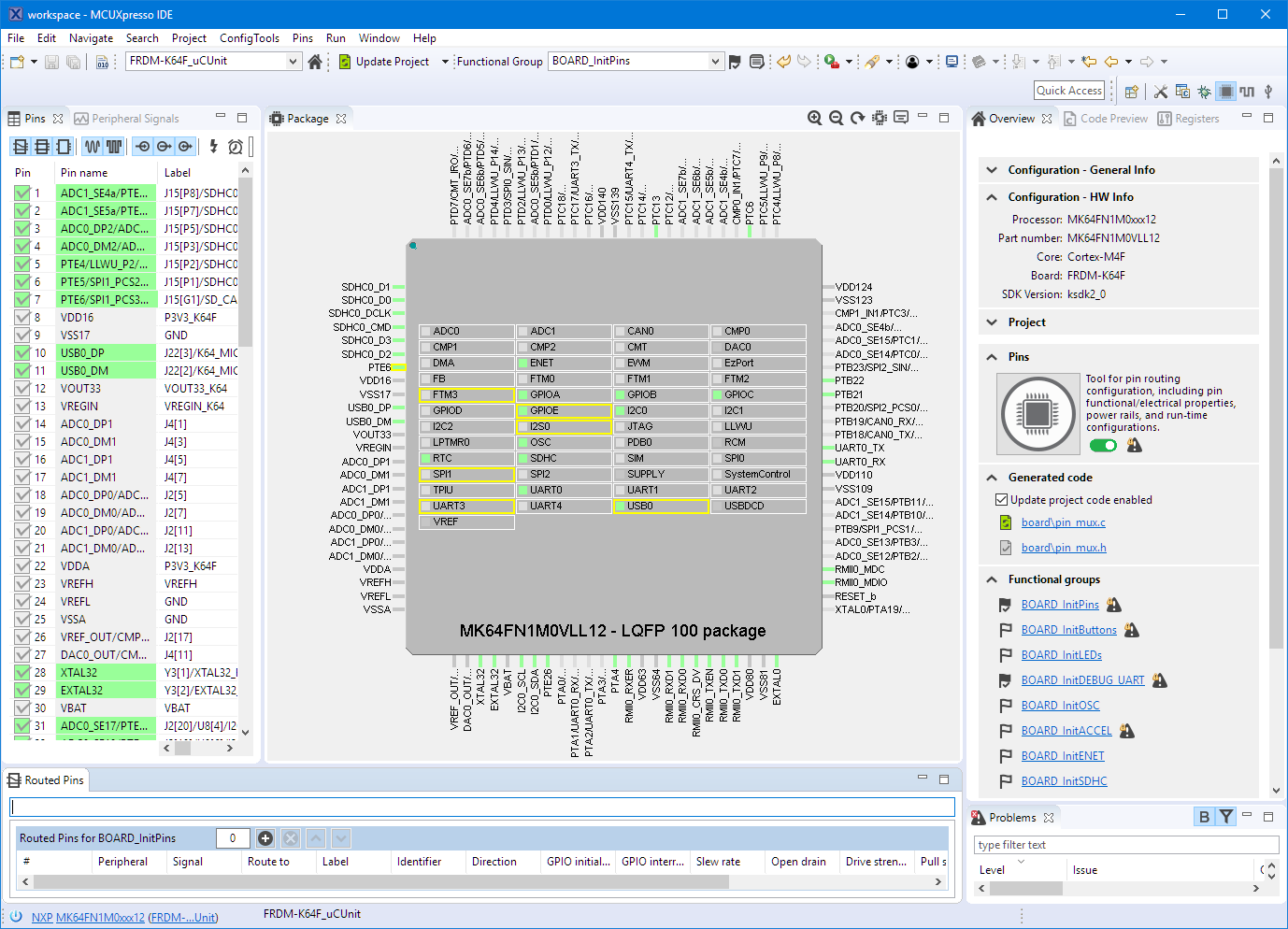Screen dimensions: 1288x929
Task: Click the Problems filter text field
Action: tap(1125, 845)
